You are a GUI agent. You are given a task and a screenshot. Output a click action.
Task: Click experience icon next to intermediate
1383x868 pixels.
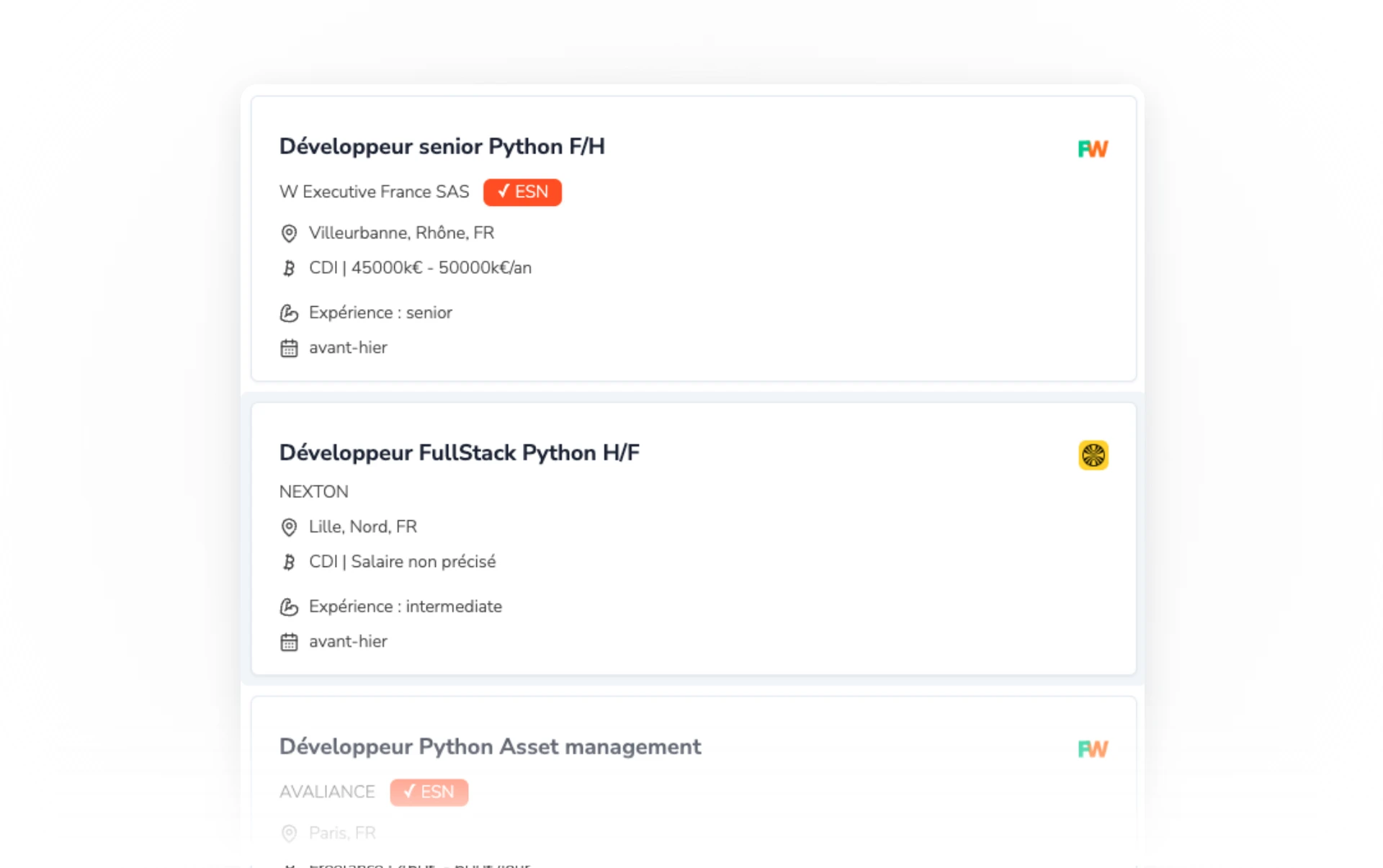point(289,607)
